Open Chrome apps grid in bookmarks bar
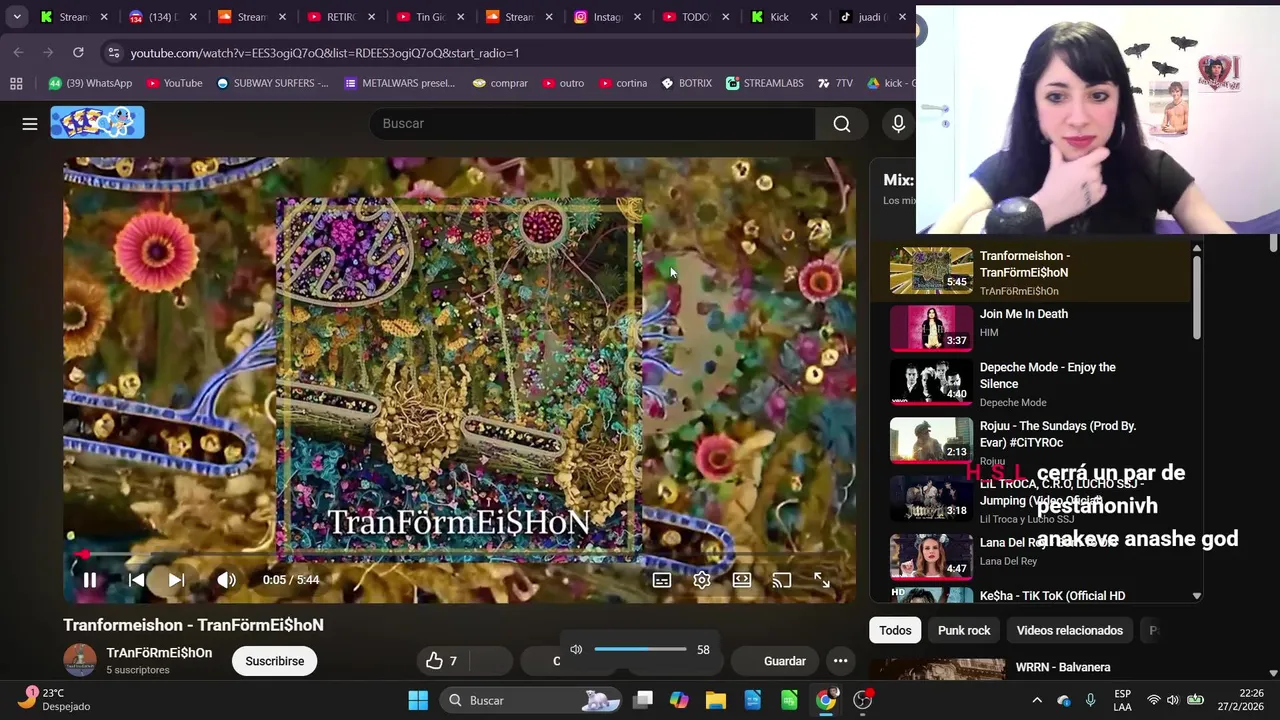1280x720 pixels. pos(16,83)
